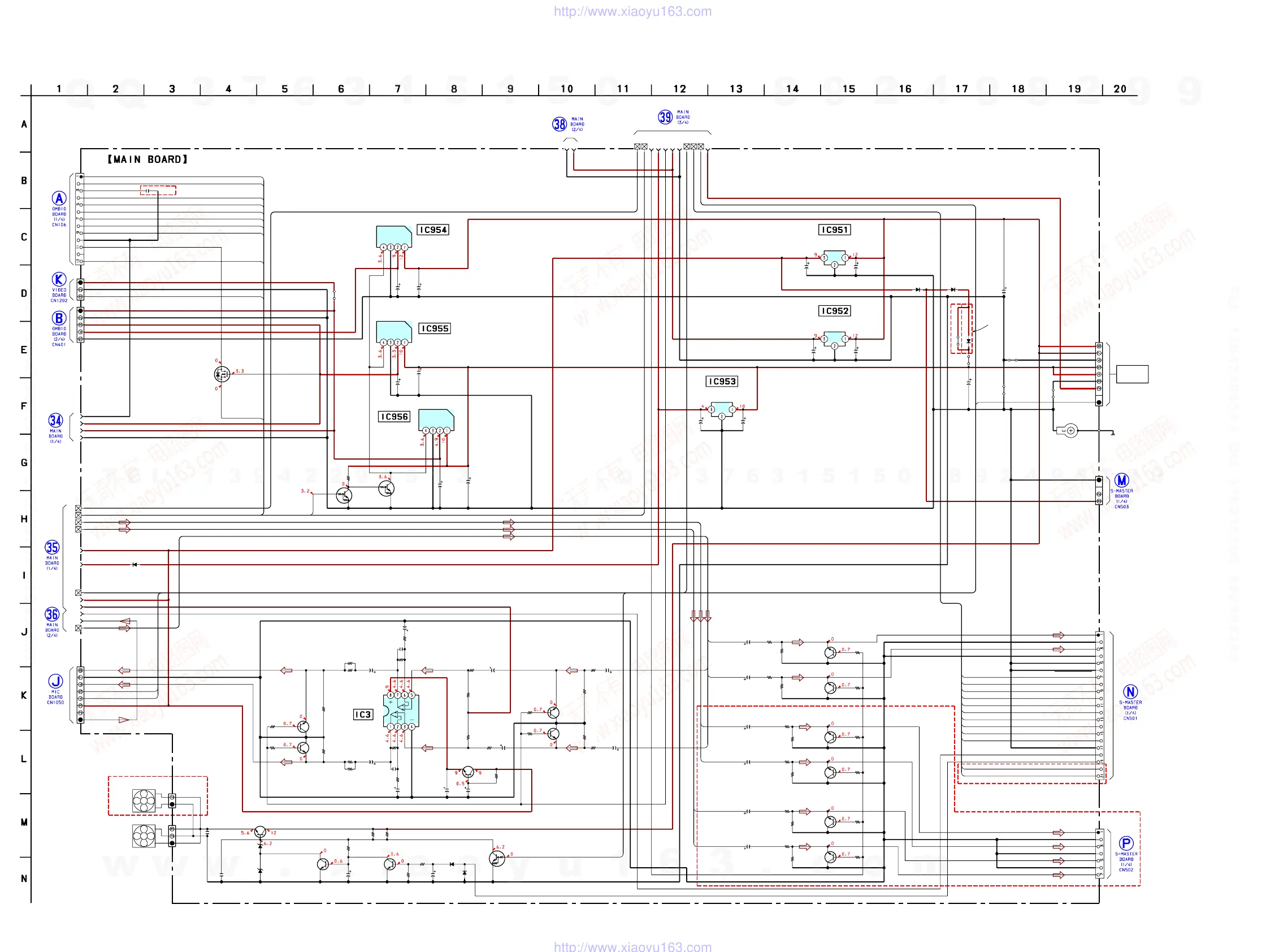Click the circled N S-Master connector
The image size is (1266, 952).
[1130, 691]
